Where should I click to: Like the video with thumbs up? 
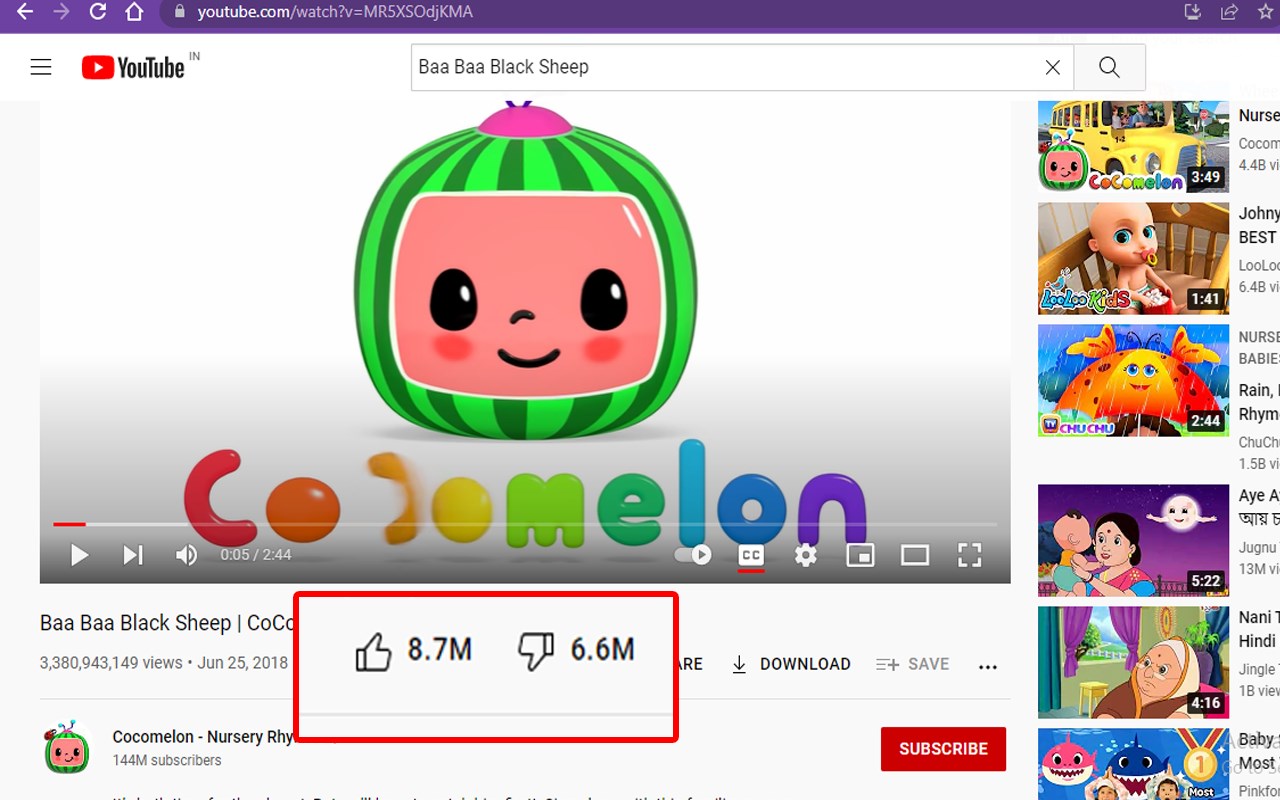pos(373,653)
